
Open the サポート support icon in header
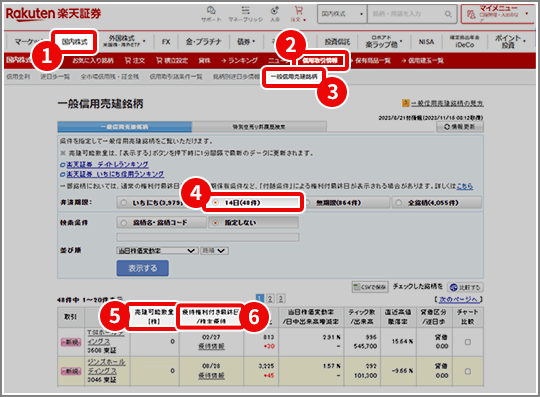pos(211,14)
